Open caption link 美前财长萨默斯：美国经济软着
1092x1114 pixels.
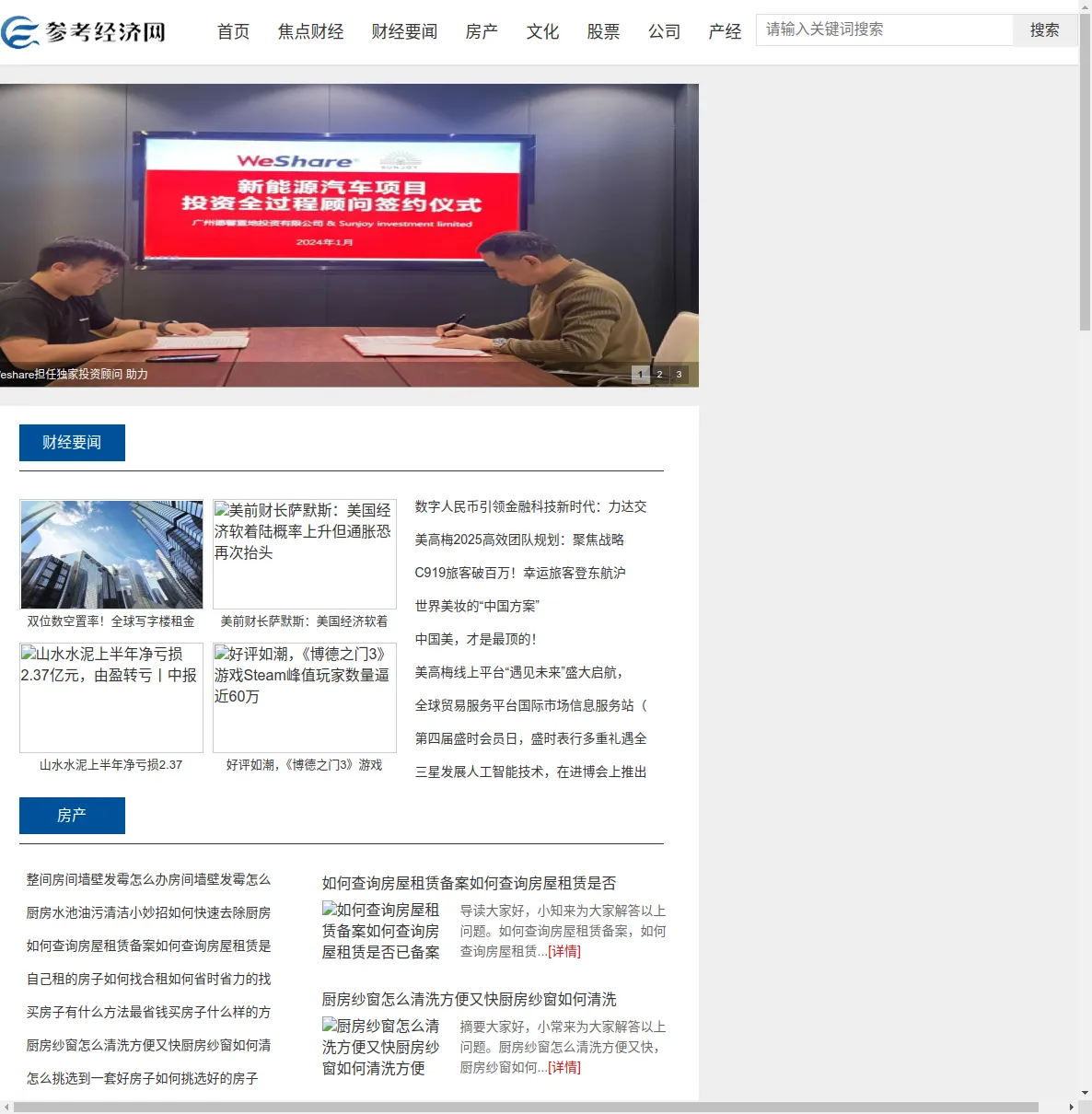[x=305, y=621]
